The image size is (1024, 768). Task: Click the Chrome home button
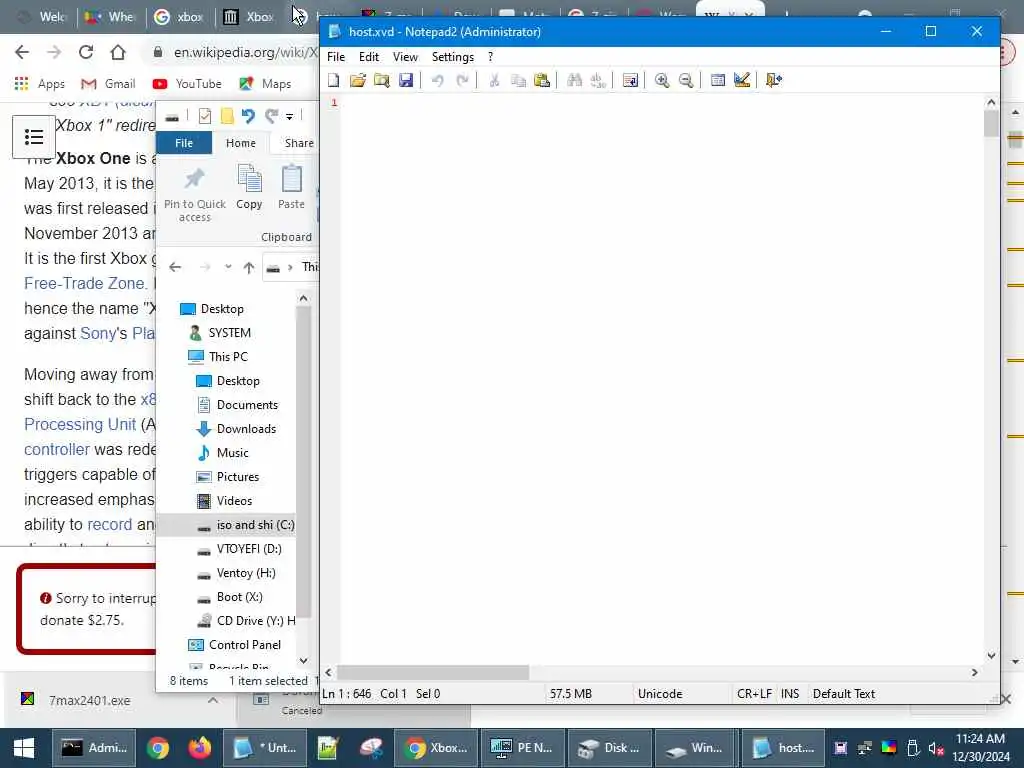point(118,52)
